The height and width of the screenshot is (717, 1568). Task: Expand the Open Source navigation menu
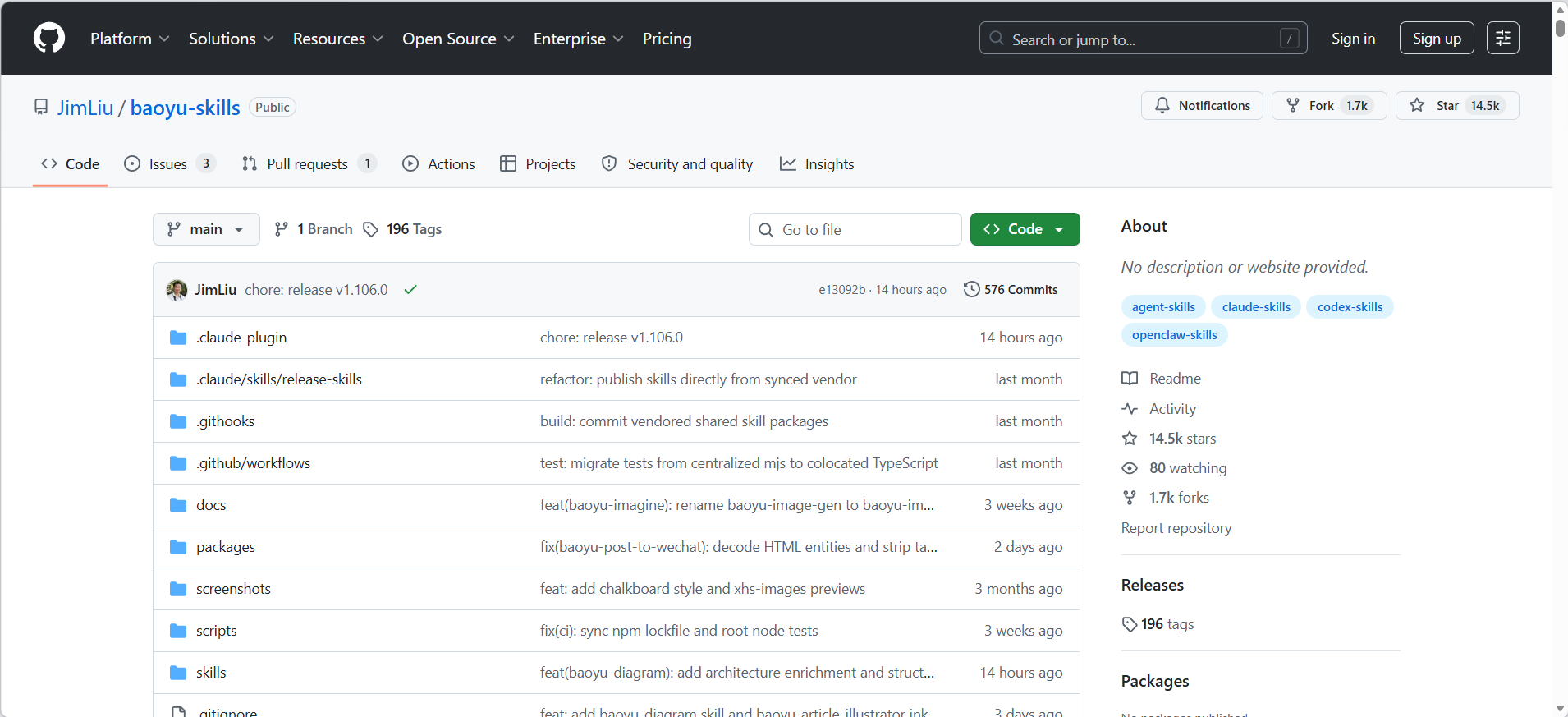(457, 39)
